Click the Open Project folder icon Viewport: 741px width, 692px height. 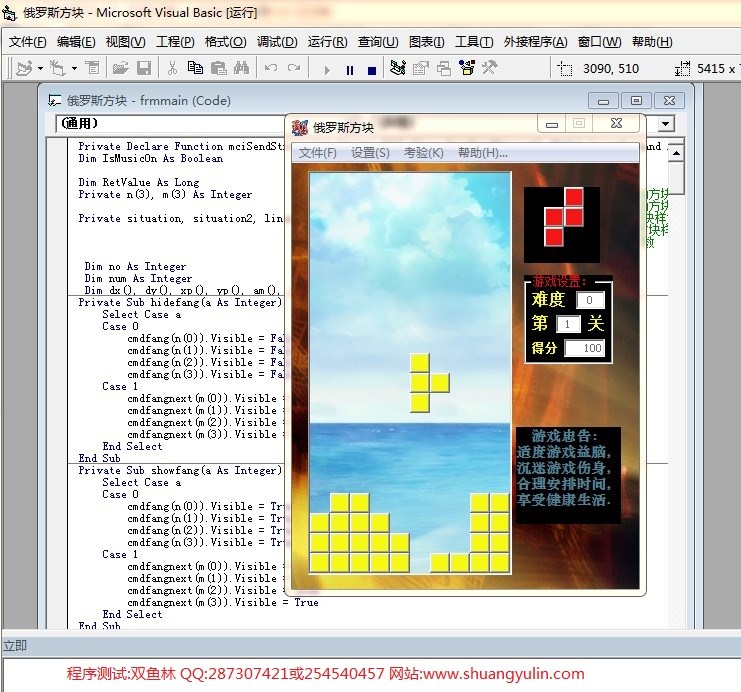pos(121,69)
